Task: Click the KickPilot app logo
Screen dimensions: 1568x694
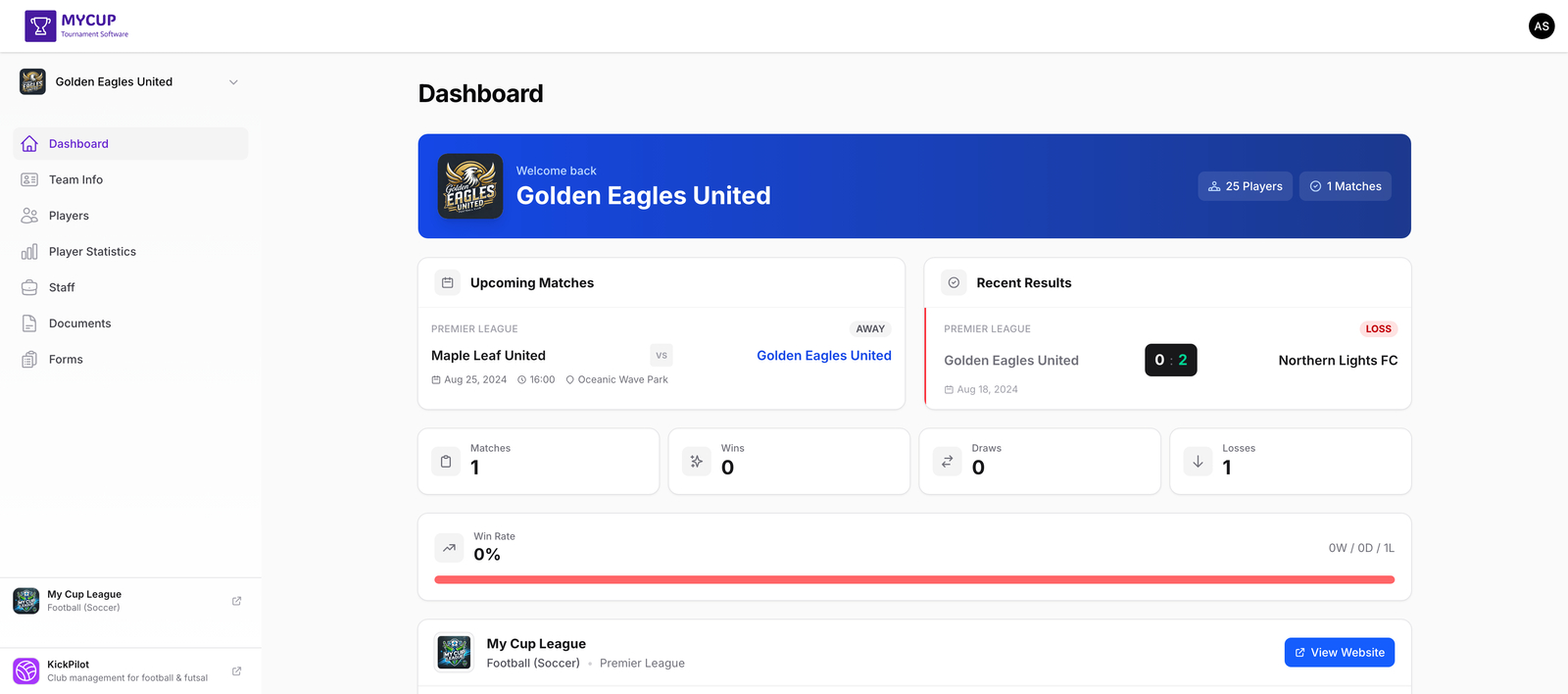Action: 26,671
